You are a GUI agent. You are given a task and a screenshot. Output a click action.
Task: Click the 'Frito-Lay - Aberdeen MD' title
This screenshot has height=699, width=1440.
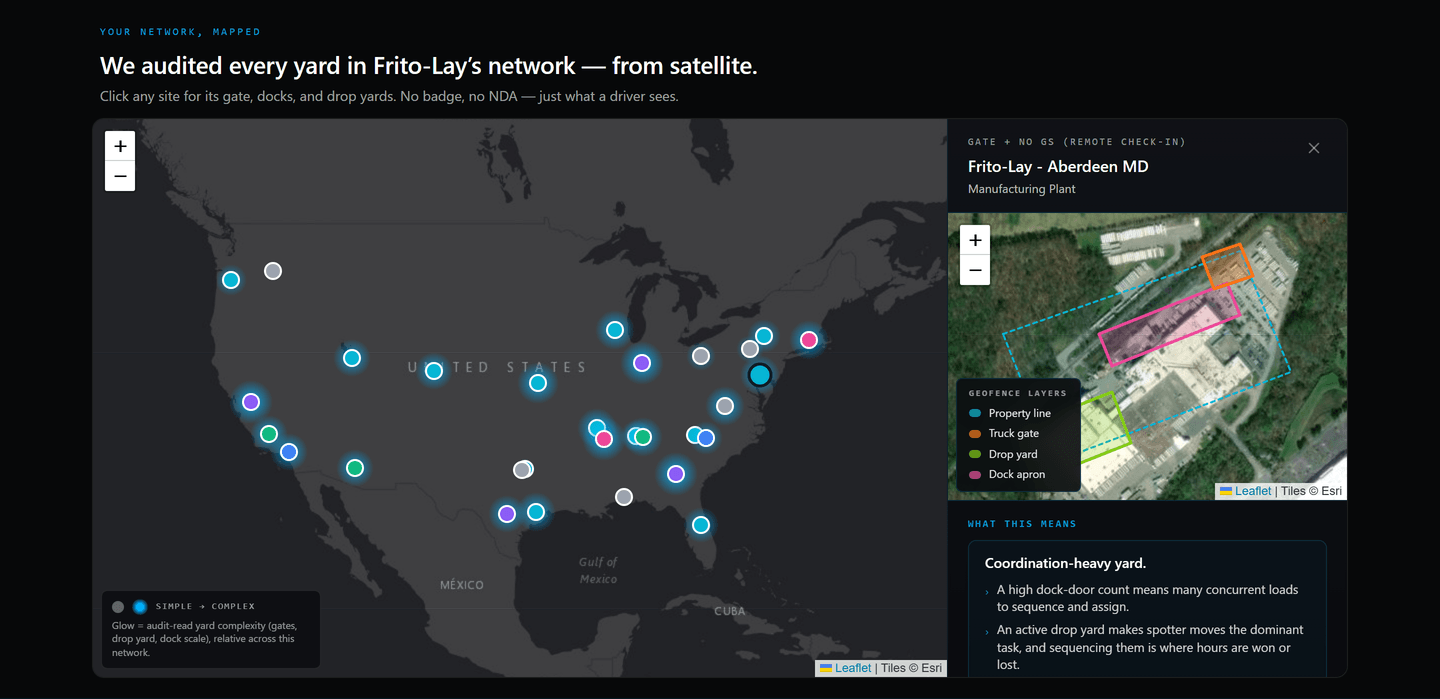click(x=1058, y=167)
